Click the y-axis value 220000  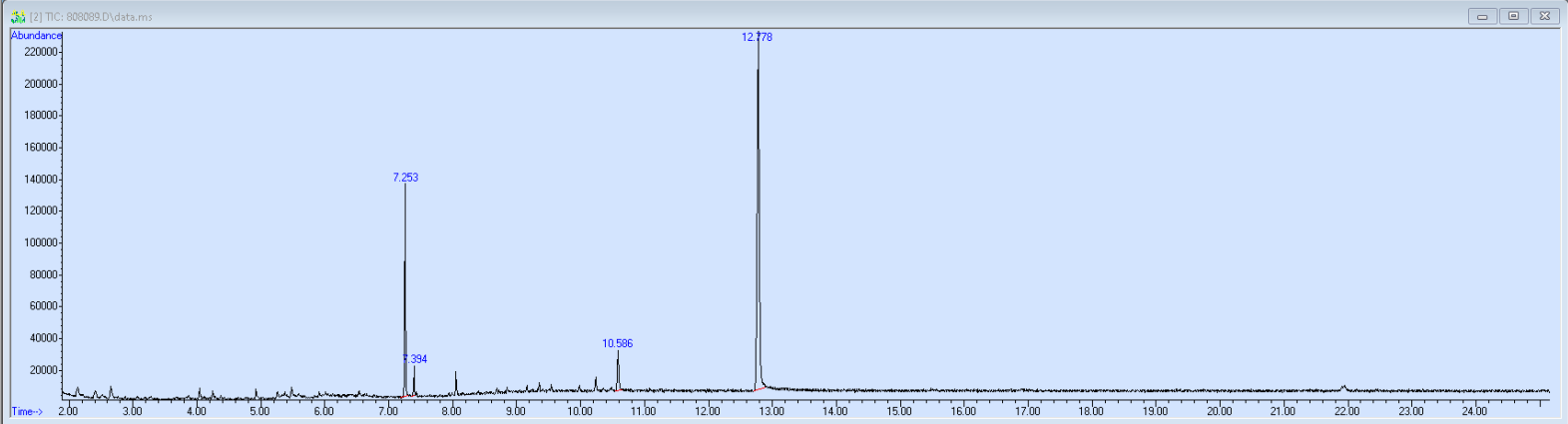click(41, 52)
